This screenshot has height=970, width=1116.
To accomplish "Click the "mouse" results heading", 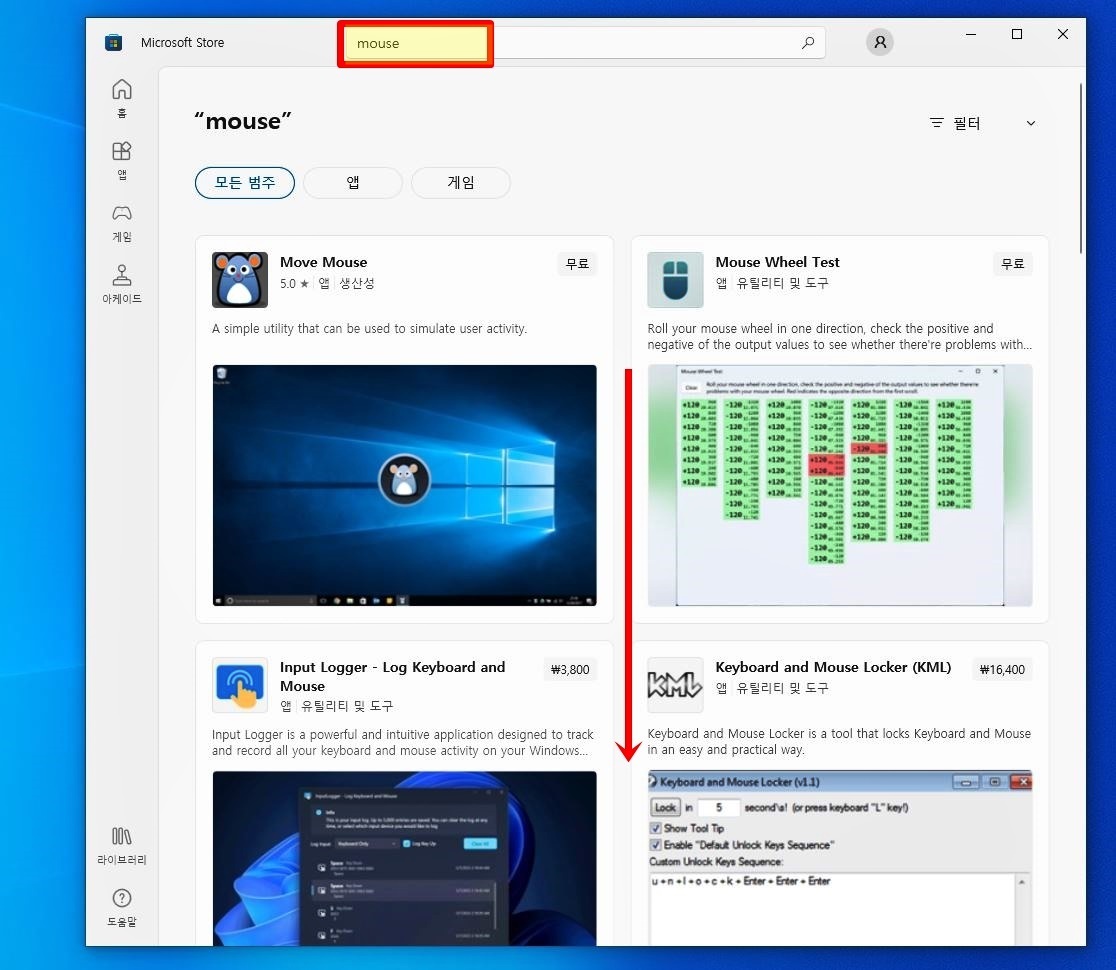I will [243, 121].
